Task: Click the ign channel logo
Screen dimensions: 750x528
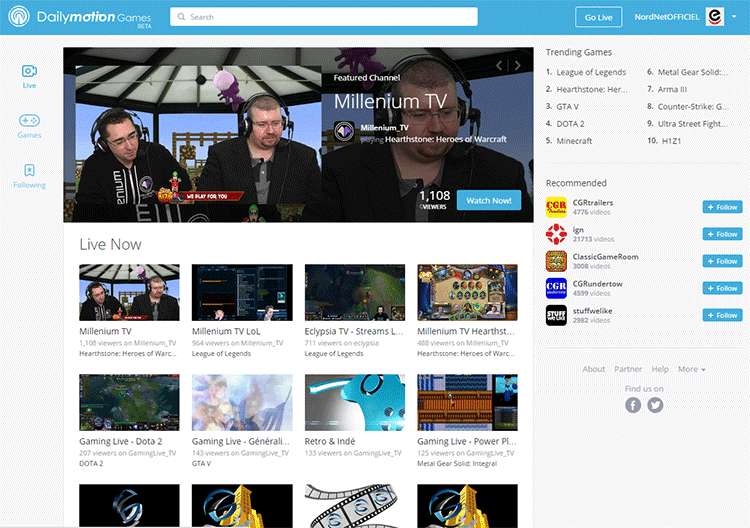Action: 556,234
